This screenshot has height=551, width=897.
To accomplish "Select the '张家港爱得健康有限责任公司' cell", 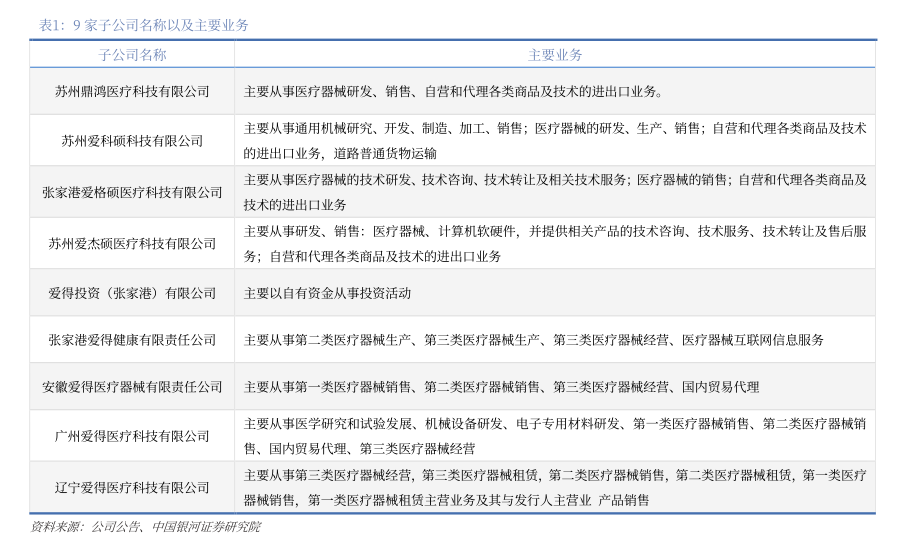I will [132, 340].
